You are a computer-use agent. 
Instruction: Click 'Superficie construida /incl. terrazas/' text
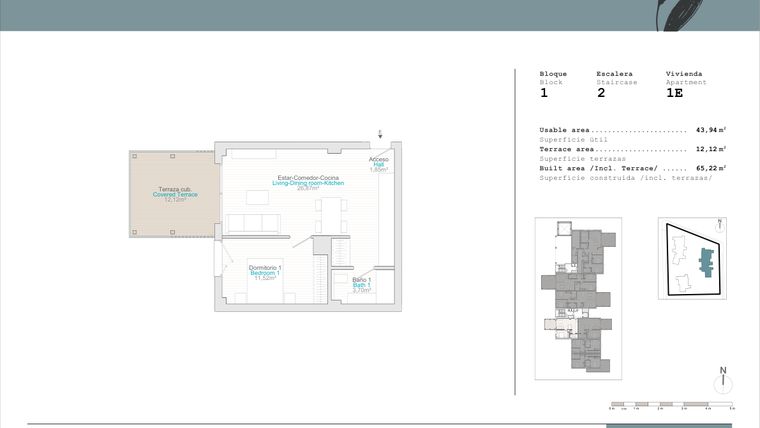pos(626,178)
